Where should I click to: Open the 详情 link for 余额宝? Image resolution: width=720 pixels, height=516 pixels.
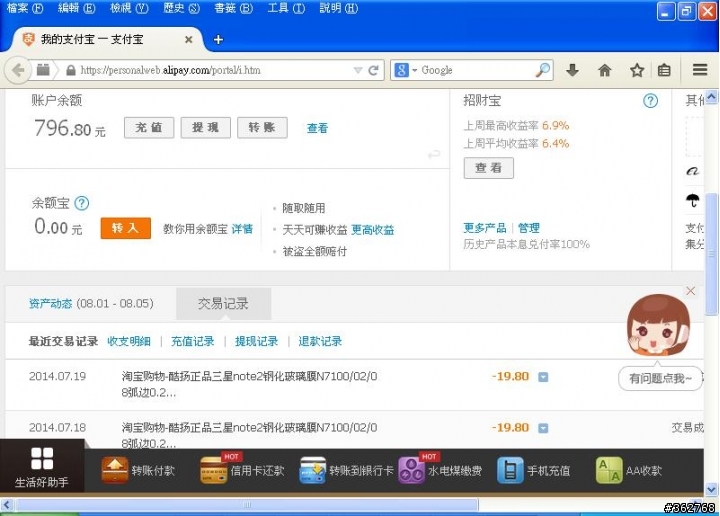pyautogui.click(x=242, y=229)
